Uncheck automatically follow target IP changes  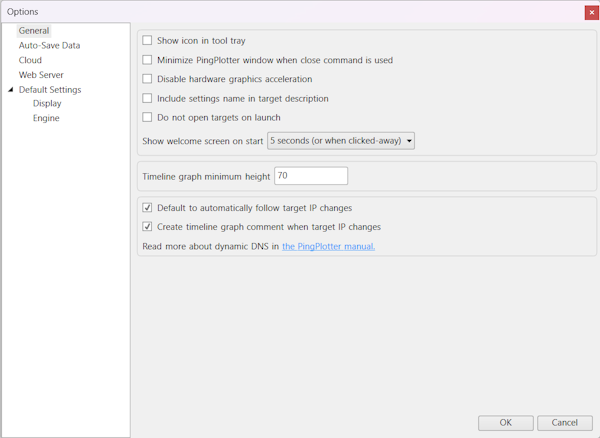(x=148, y=208)
